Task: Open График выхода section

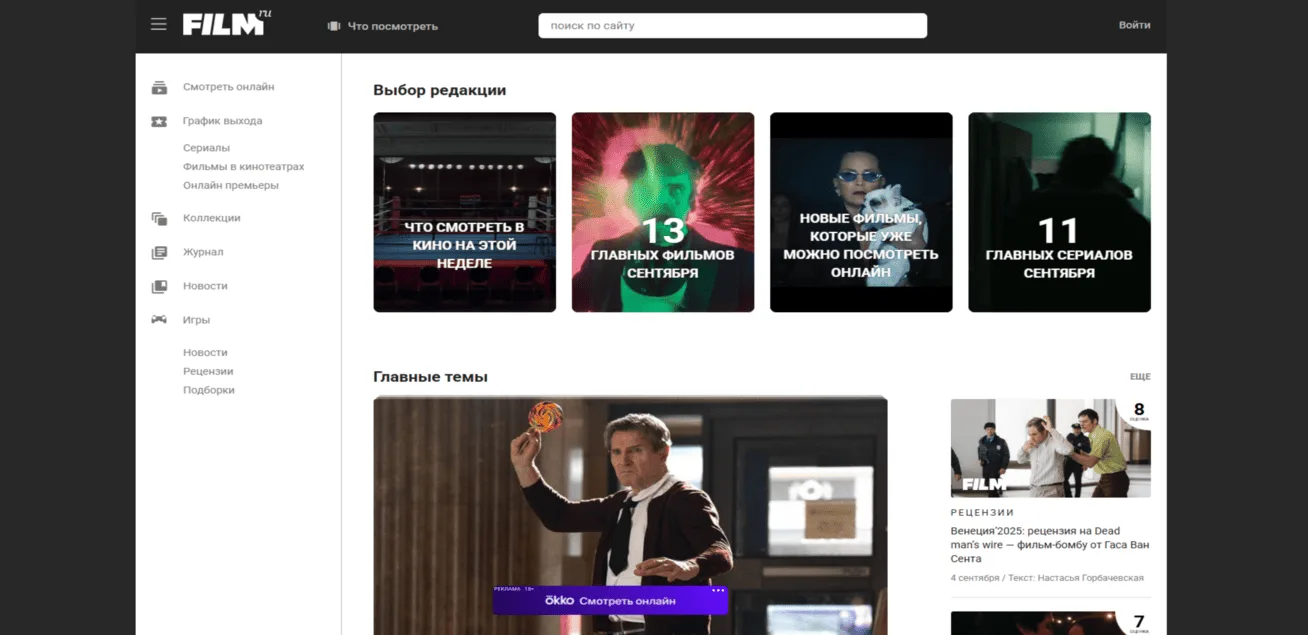Action: (222, 121)
